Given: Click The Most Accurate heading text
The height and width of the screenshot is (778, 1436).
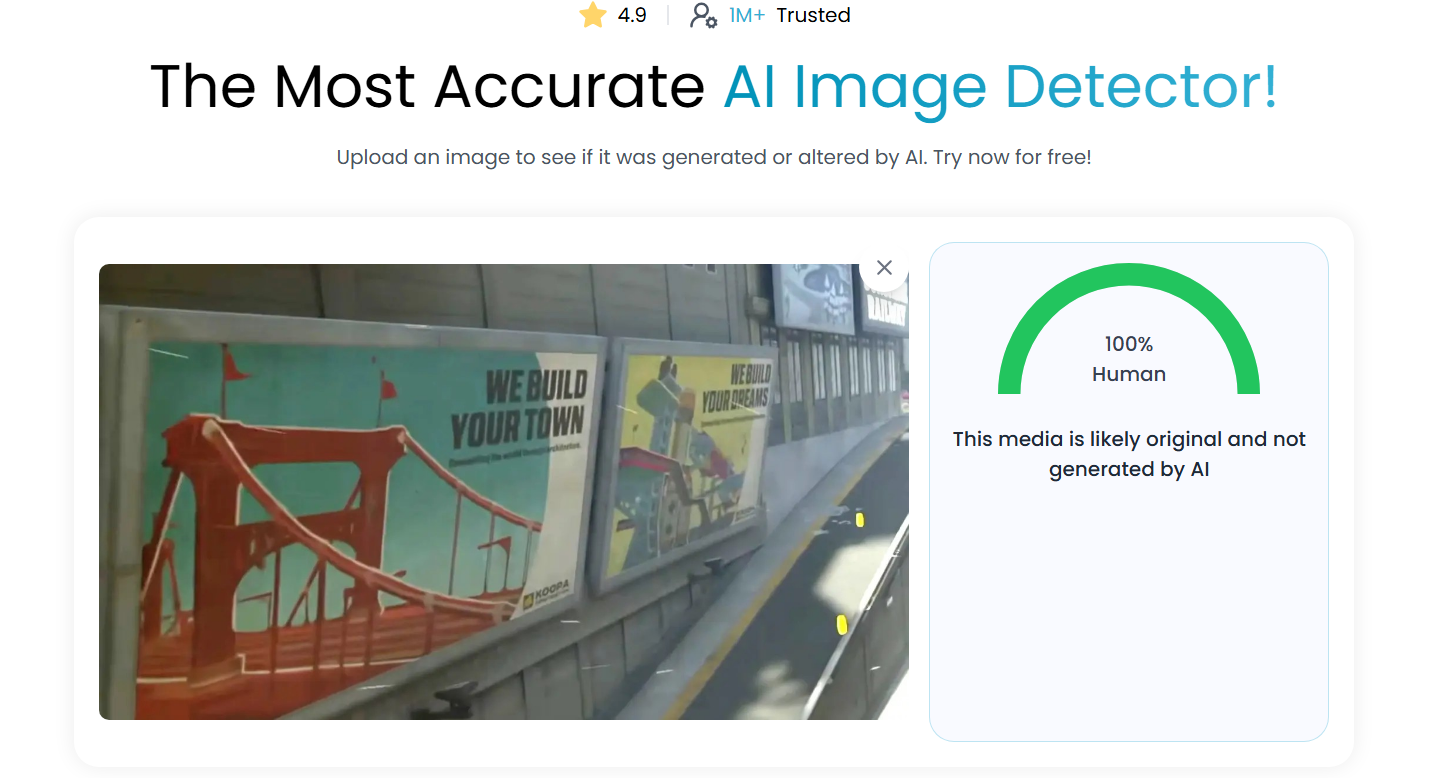Looking at the screenshot, I should (x=428, y=87).
